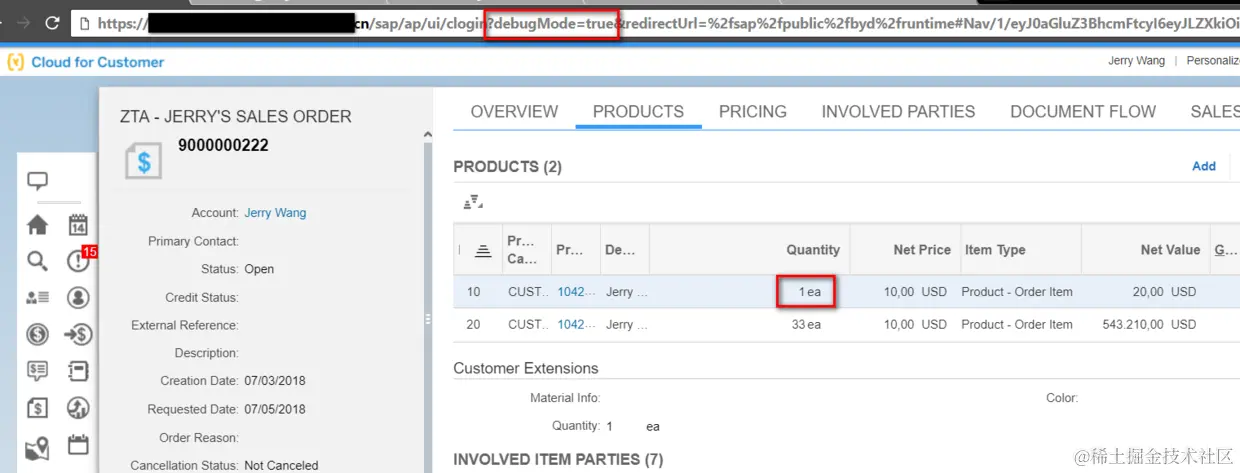
Task: Sort by Net Price column header
Action: coord(922,250)
